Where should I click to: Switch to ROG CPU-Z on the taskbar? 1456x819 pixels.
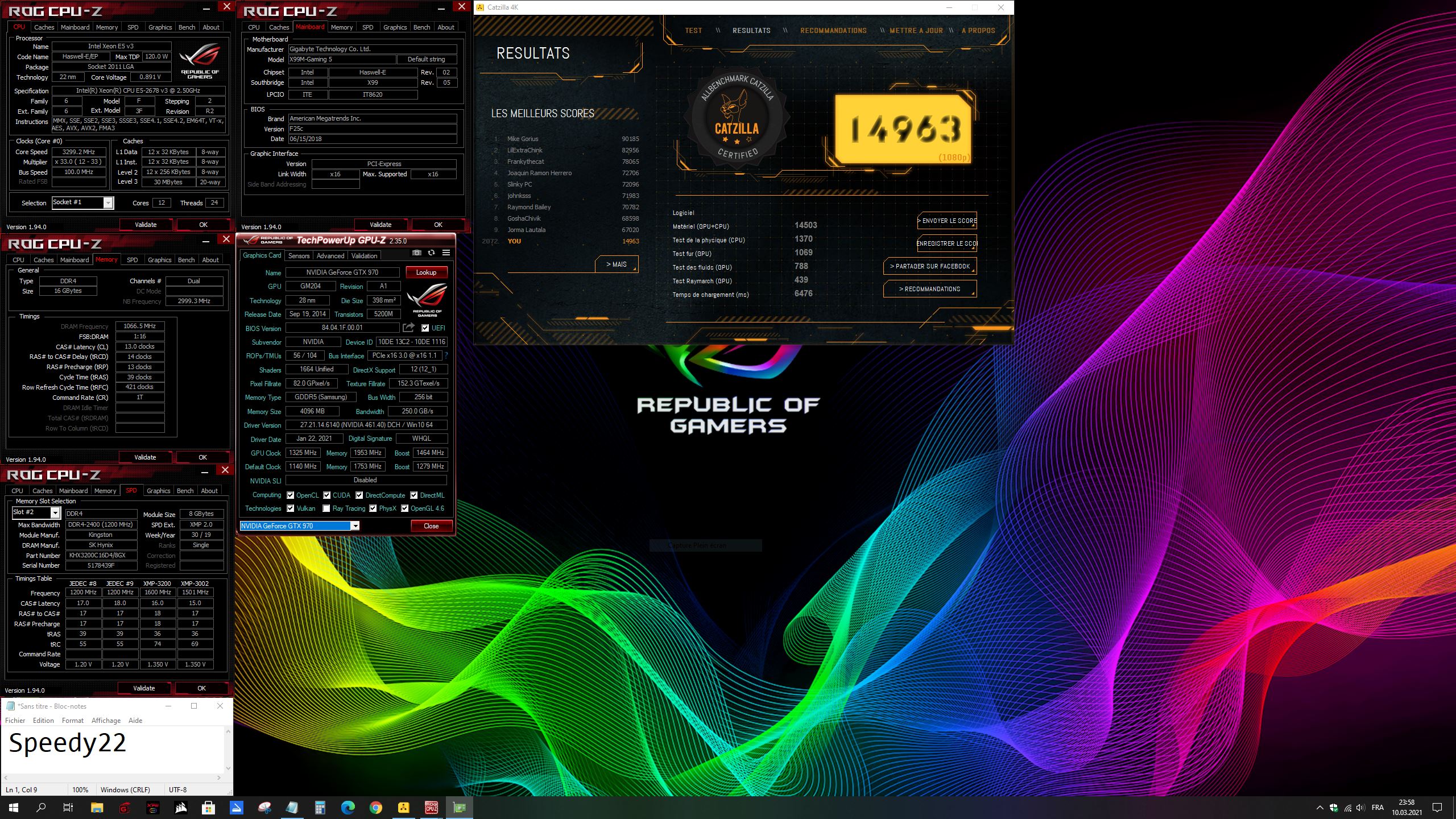(x=431, y=808)
